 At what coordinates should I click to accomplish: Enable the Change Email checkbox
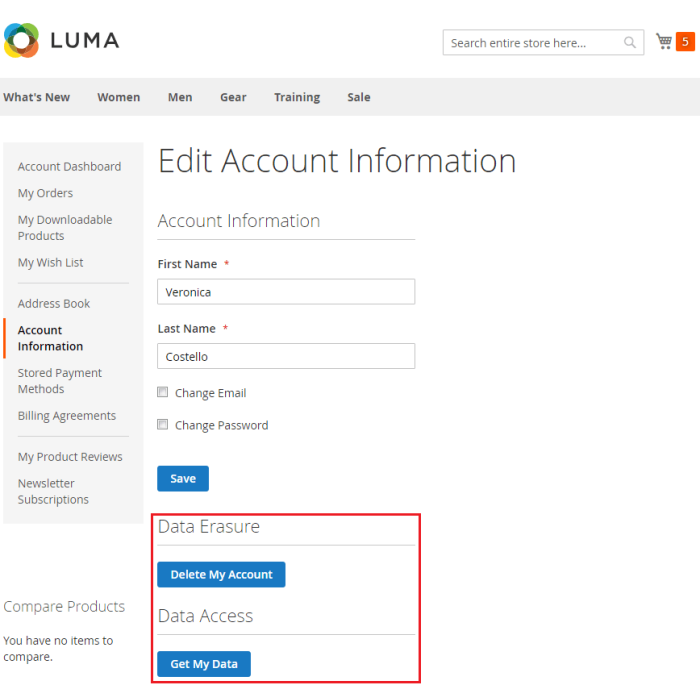point(163,393)
